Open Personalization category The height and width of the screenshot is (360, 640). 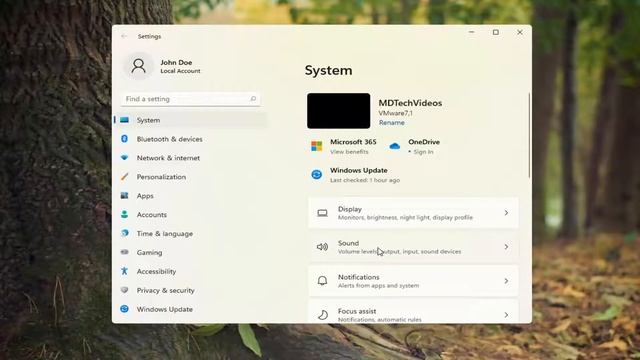(161, 177)
